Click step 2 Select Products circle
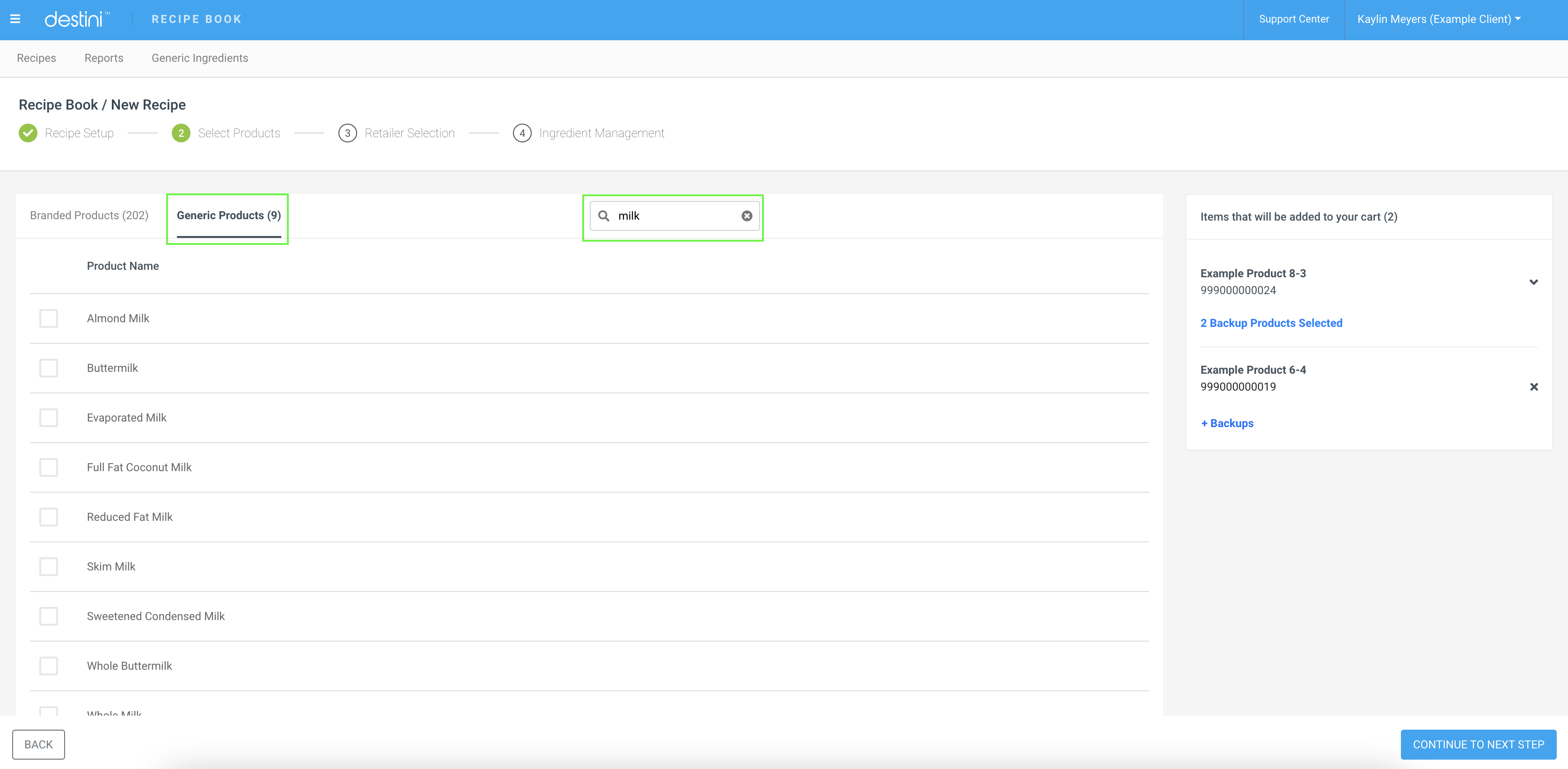The width and height of the screenshot is (1568, 769). (x=181, y=133)
